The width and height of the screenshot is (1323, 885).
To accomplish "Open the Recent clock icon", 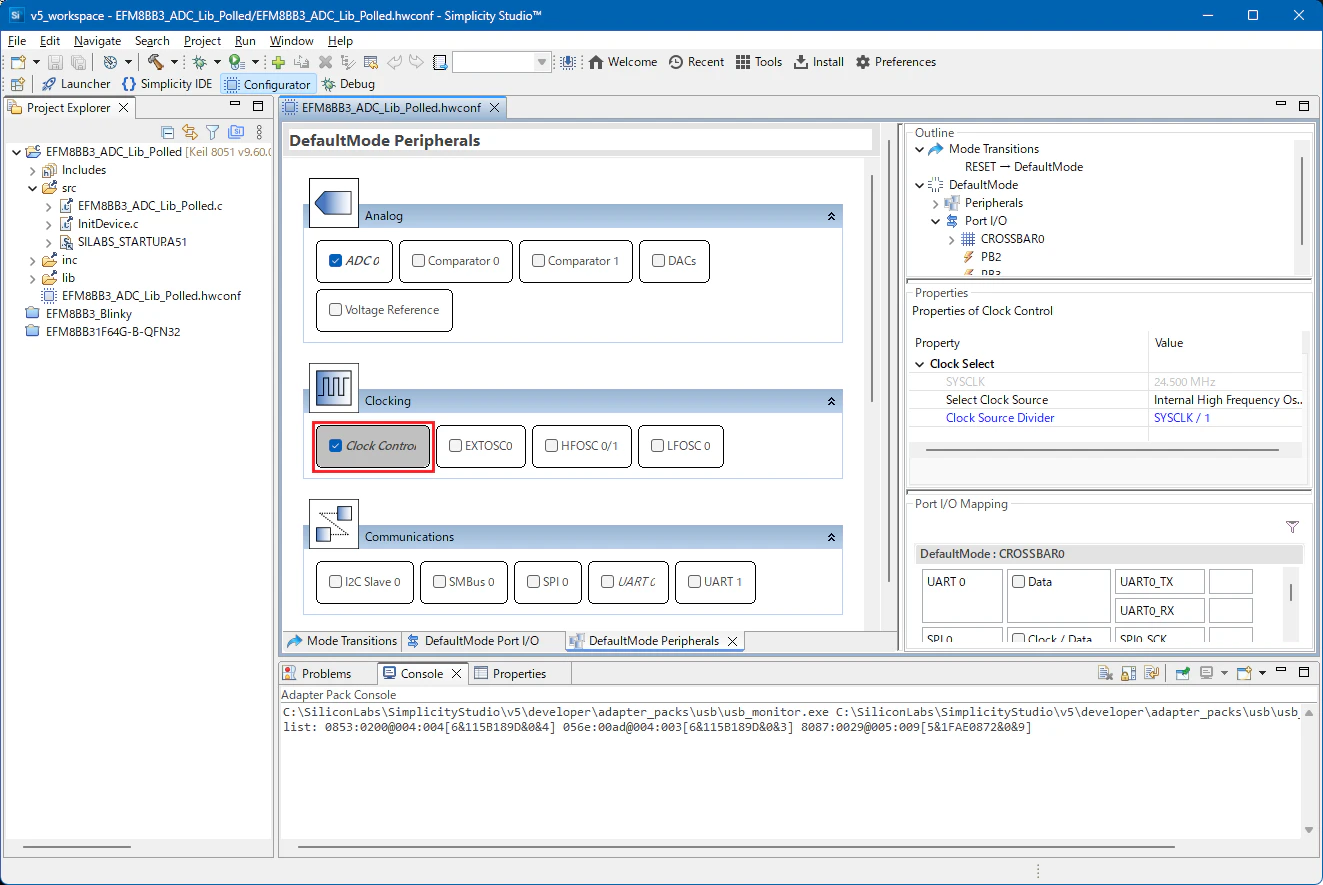I will point(676,62).
